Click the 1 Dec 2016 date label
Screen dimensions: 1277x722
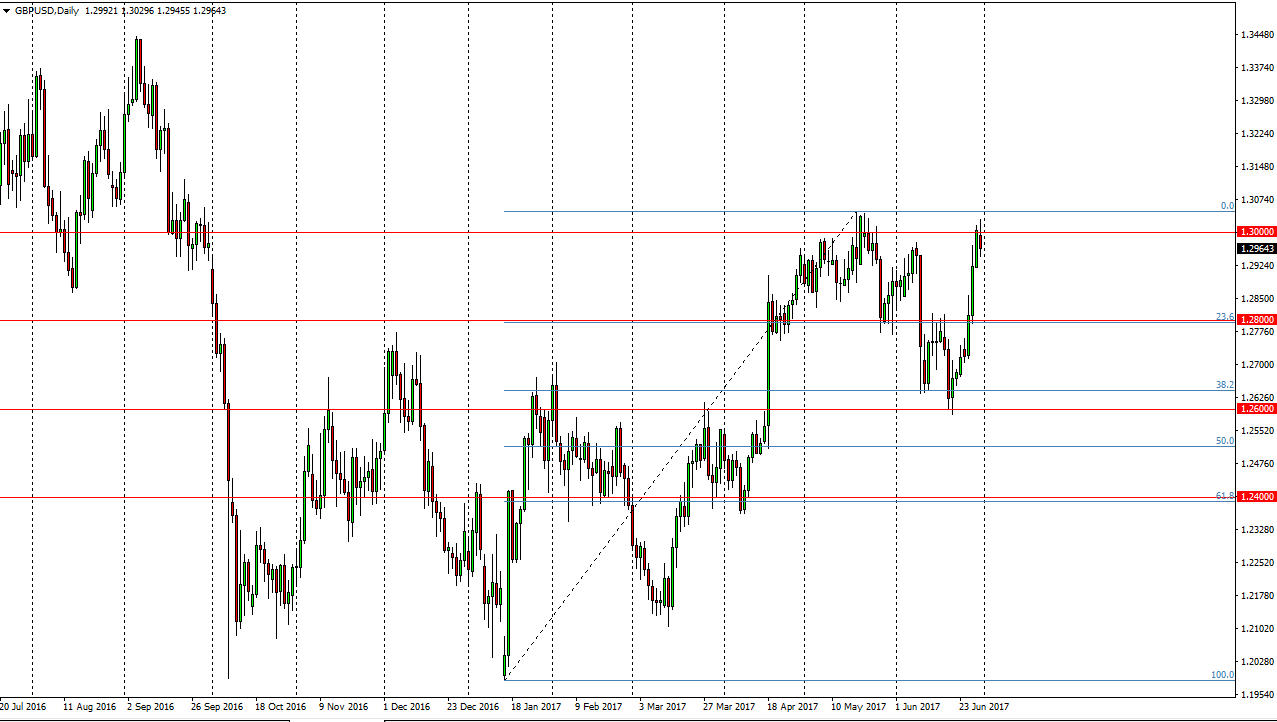tap(409, 707)
